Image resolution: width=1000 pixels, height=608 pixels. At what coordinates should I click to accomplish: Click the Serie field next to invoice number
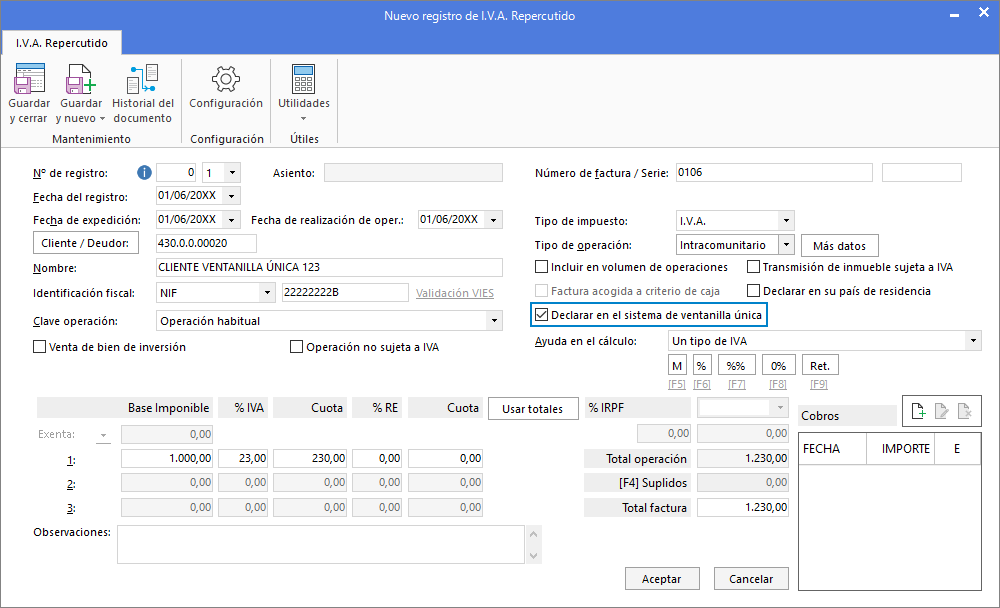coord(921,172)
